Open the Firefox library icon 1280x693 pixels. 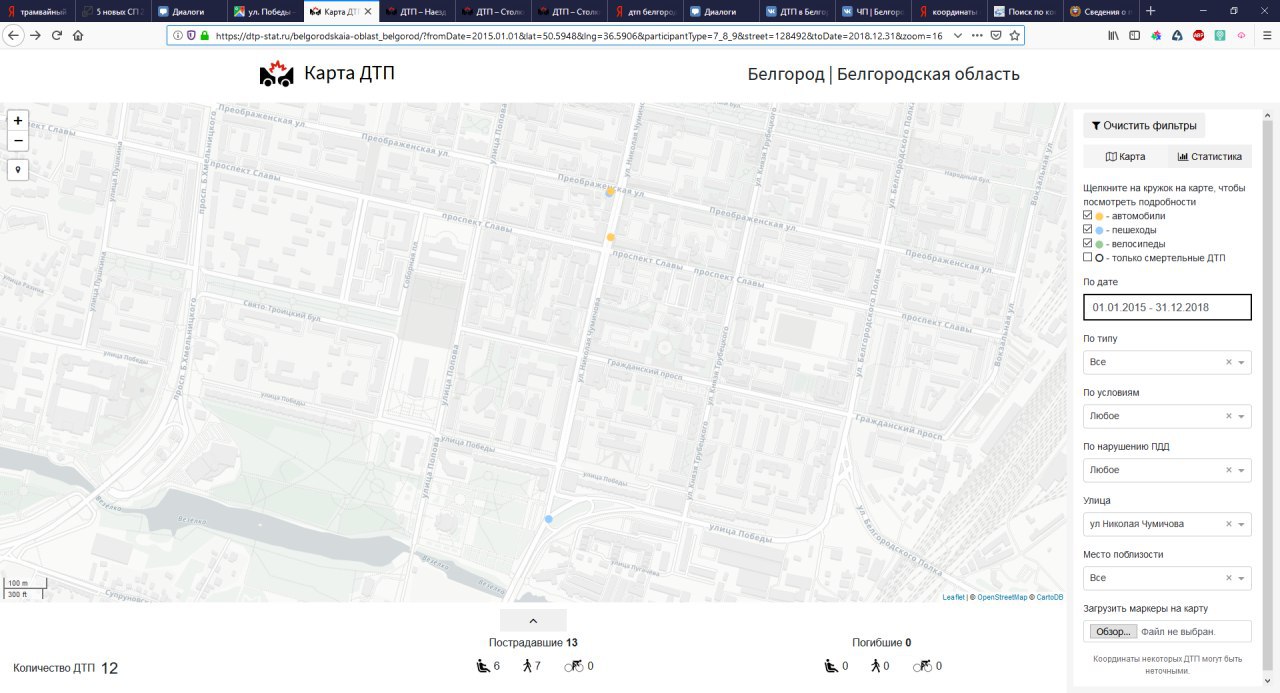[x=1113, y=35]
